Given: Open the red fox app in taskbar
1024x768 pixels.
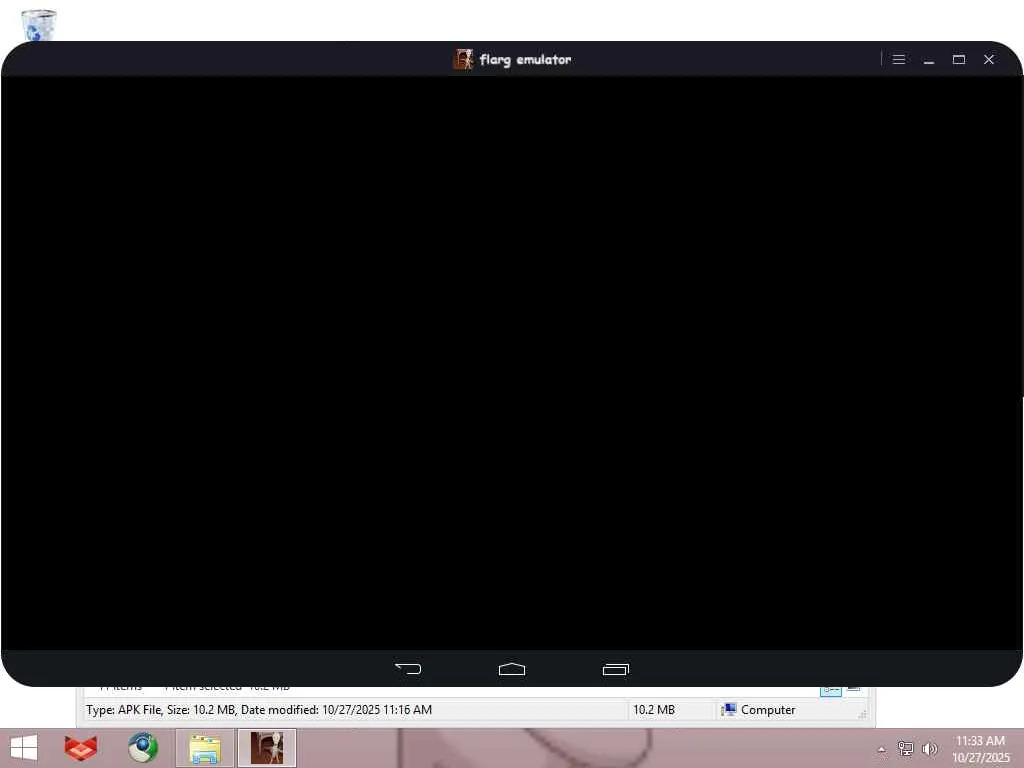Looking at the screenshot, I should tap(81, 748).
